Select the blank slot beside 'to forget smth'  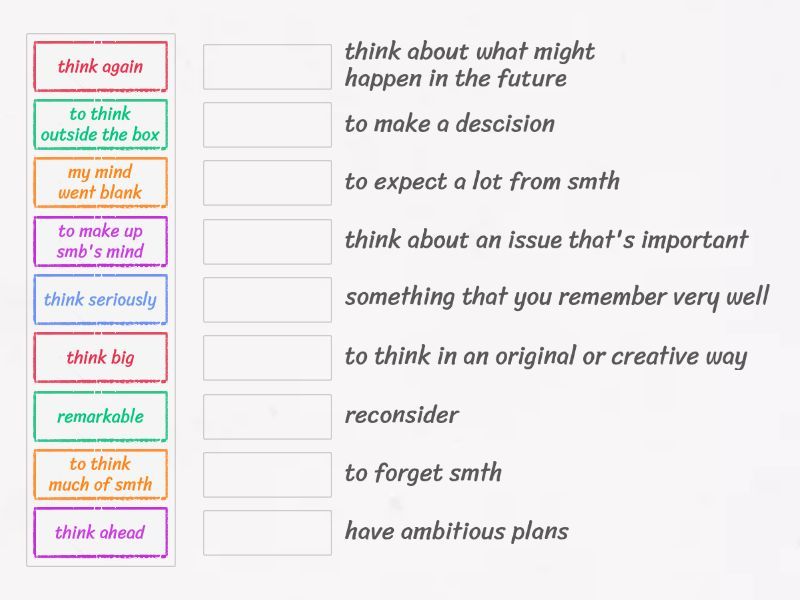pos(267,474)
